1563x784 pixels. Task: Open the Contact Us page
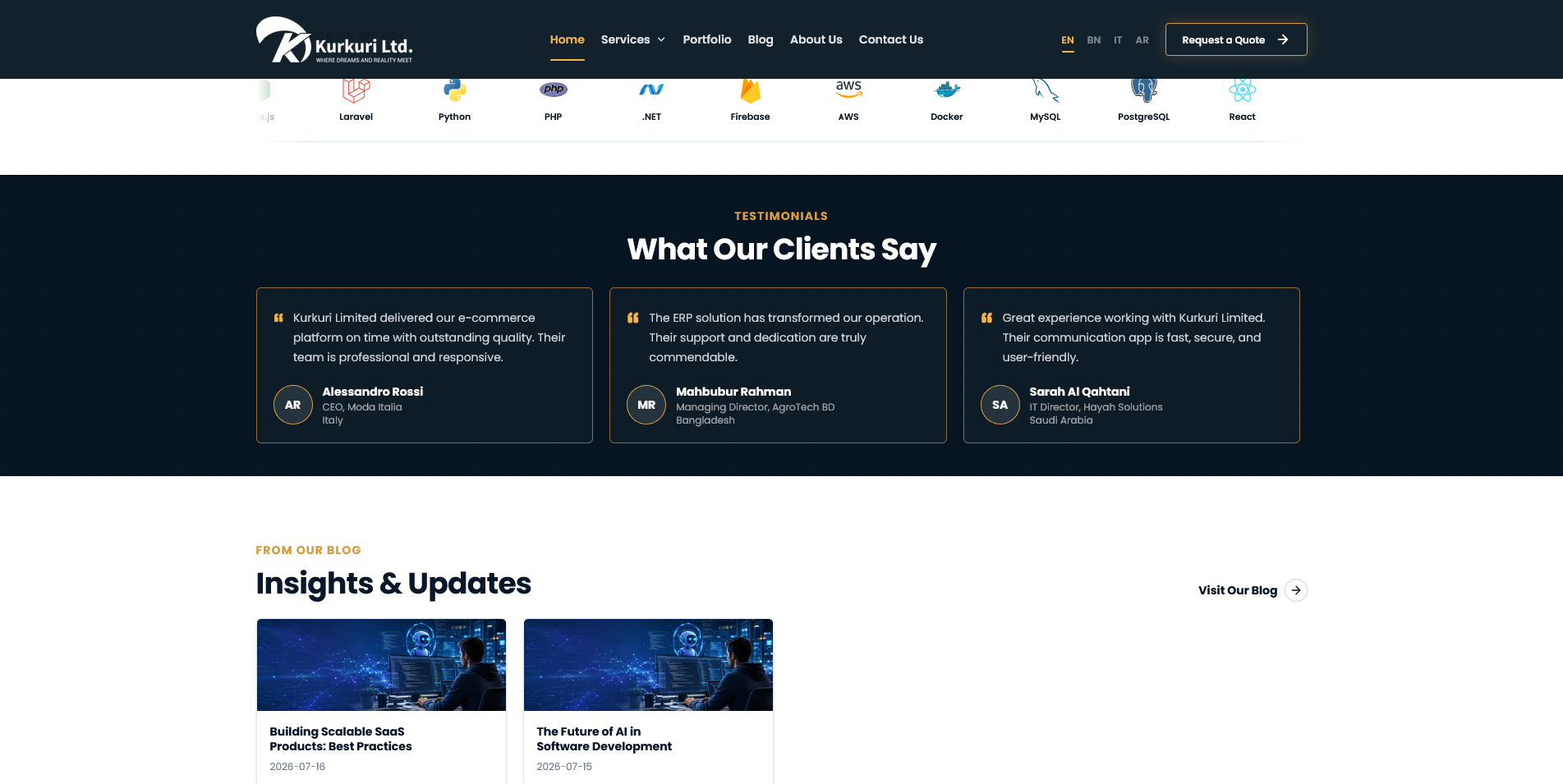pos(891,39)
